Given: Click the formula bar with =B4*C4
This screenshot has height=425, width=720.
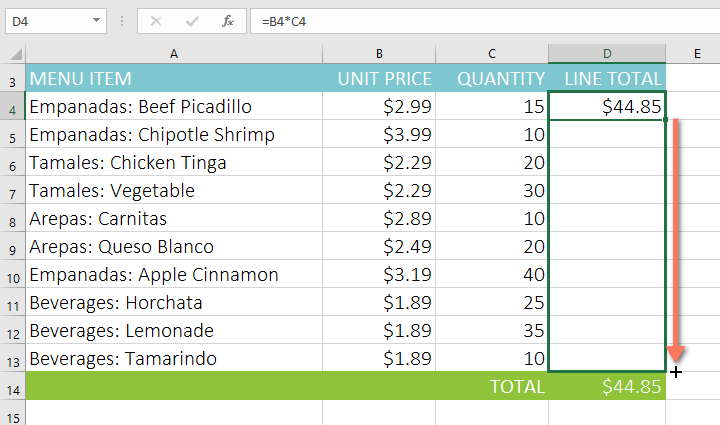Looking at the screenshot, I should [480, 20].
